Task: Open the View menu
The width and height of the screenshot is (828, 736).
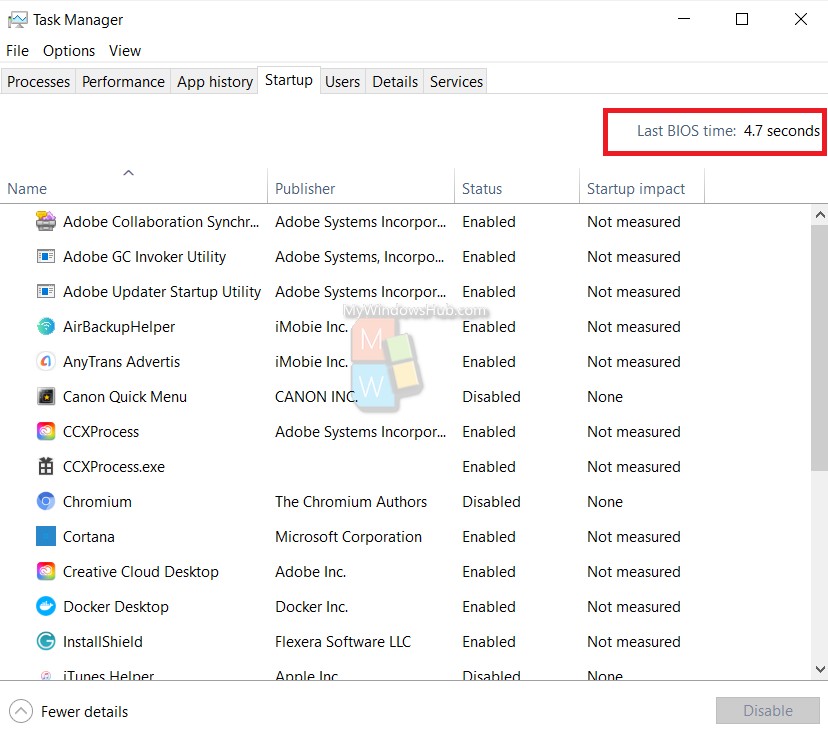Action: click(125, 51)
